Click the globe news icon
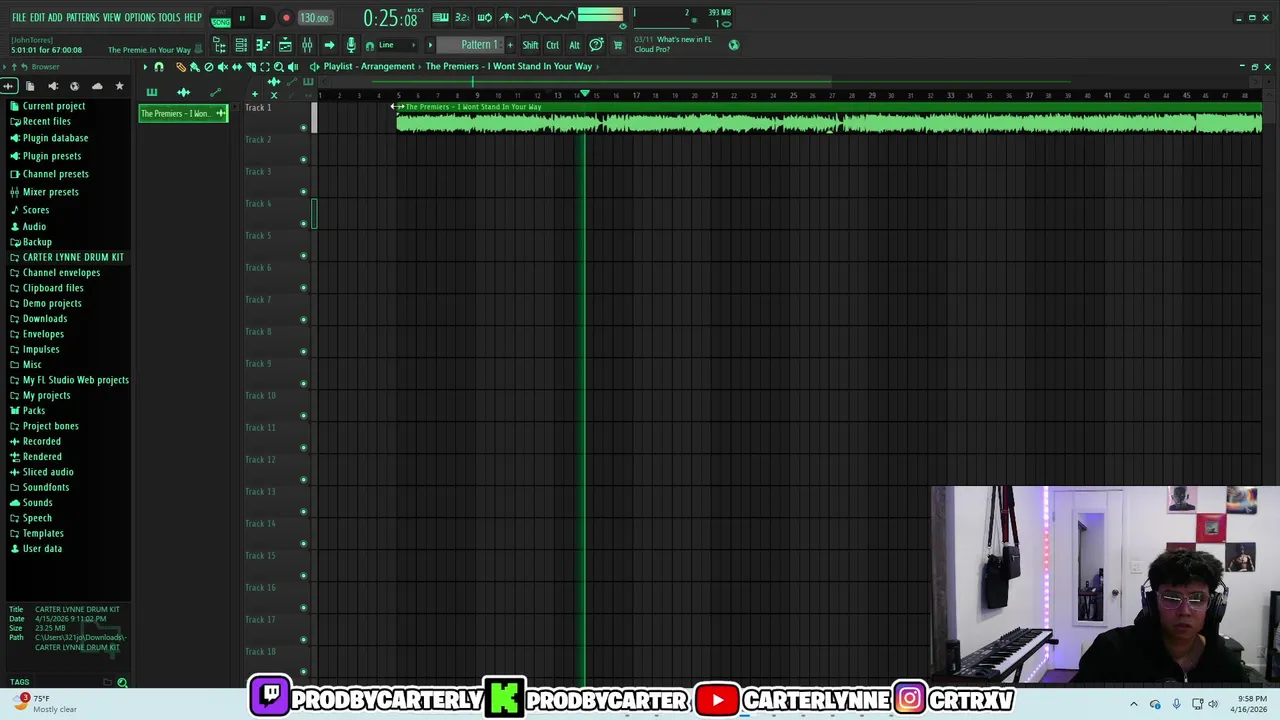1280x720 pixels. (x=734, y=45)
